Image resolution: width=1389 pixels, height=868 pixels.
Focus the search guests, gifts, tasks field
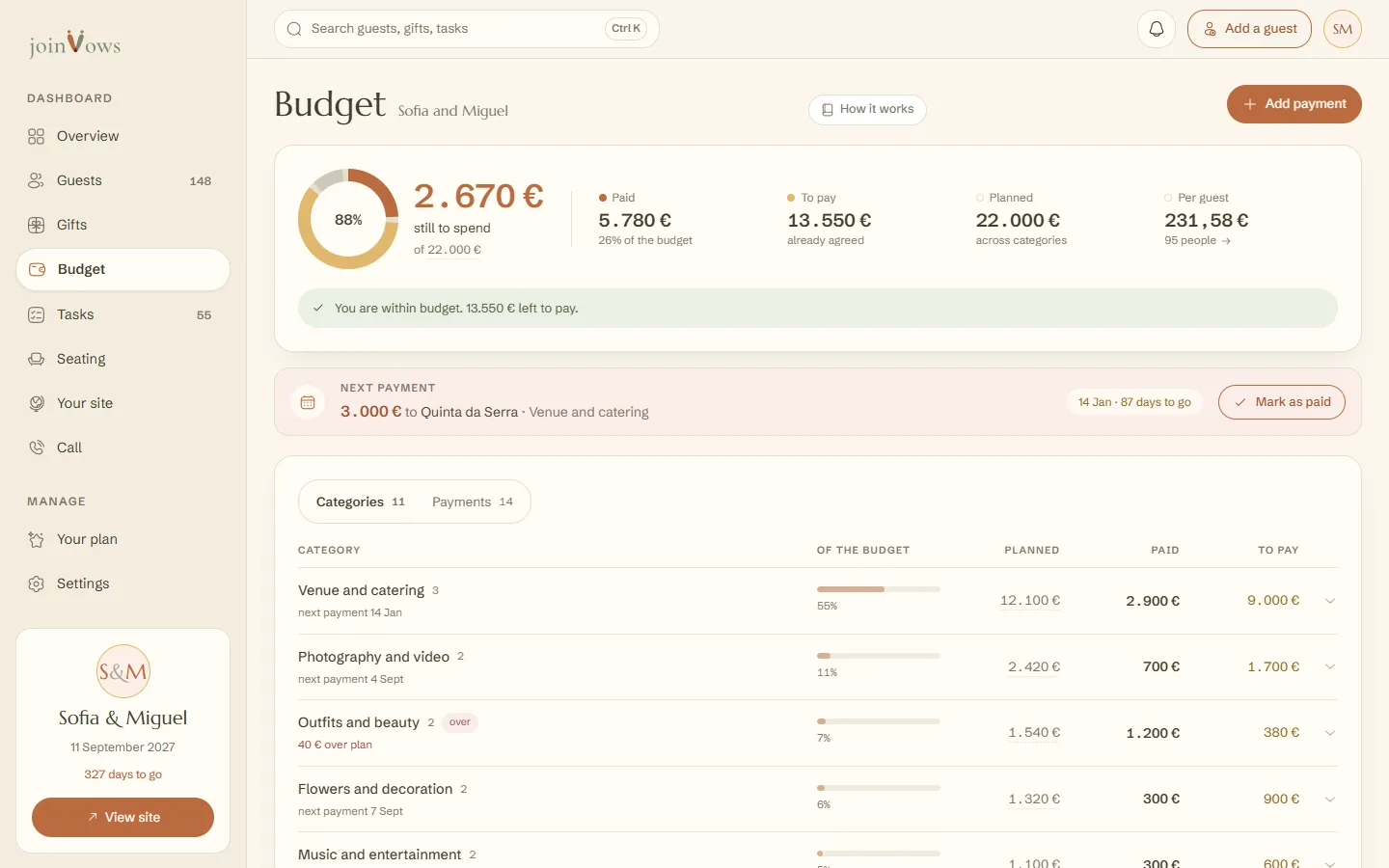click(467, 29)
